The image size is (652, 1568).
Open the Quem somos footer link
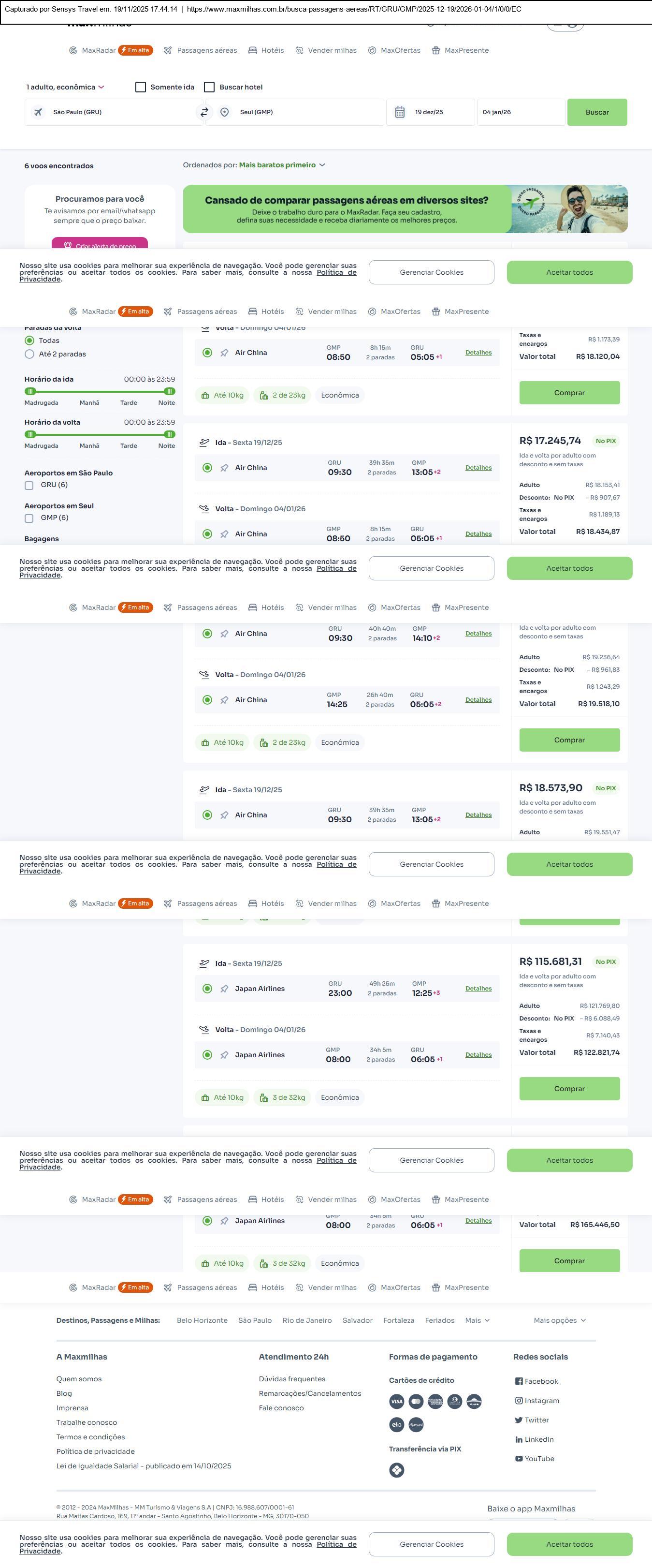pos(79,1379)
